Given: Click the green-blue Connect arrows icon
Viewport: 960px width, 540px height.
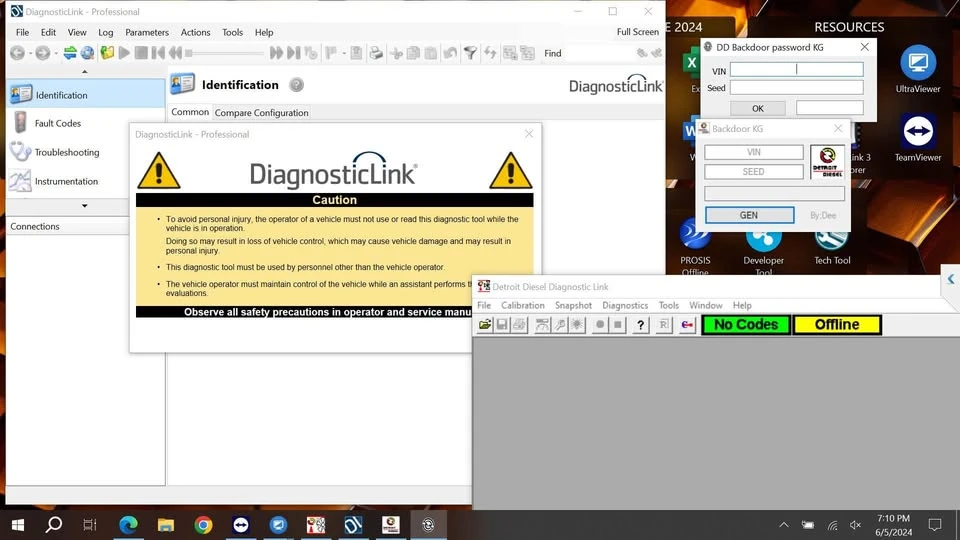Looking at the screenshot, I should click(x=70, y=53).
